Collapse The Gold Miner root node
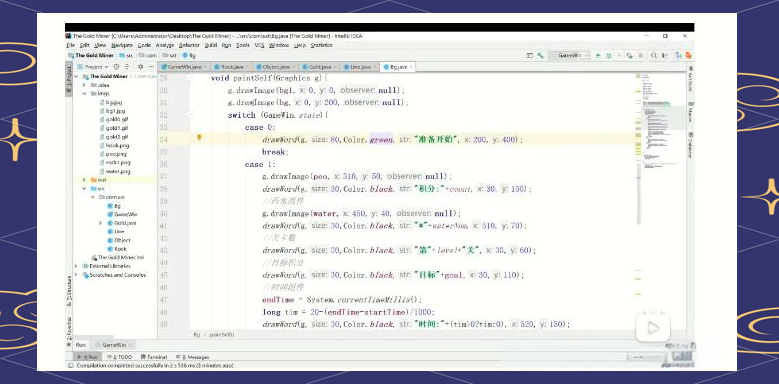Screen dimensions: 779x384 [77, 77]
